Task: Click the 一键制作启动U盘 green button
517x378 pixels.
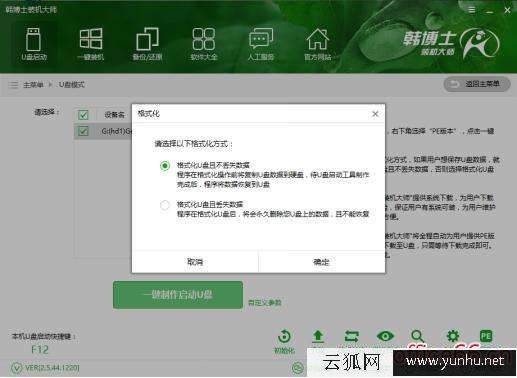Action: click(x=178, y=295)
